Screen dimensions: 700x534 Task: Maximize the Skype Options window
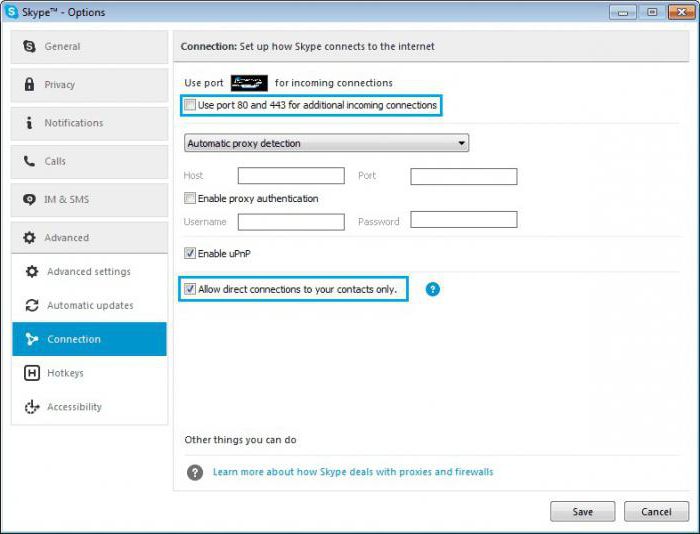click(x=652, y=12)
